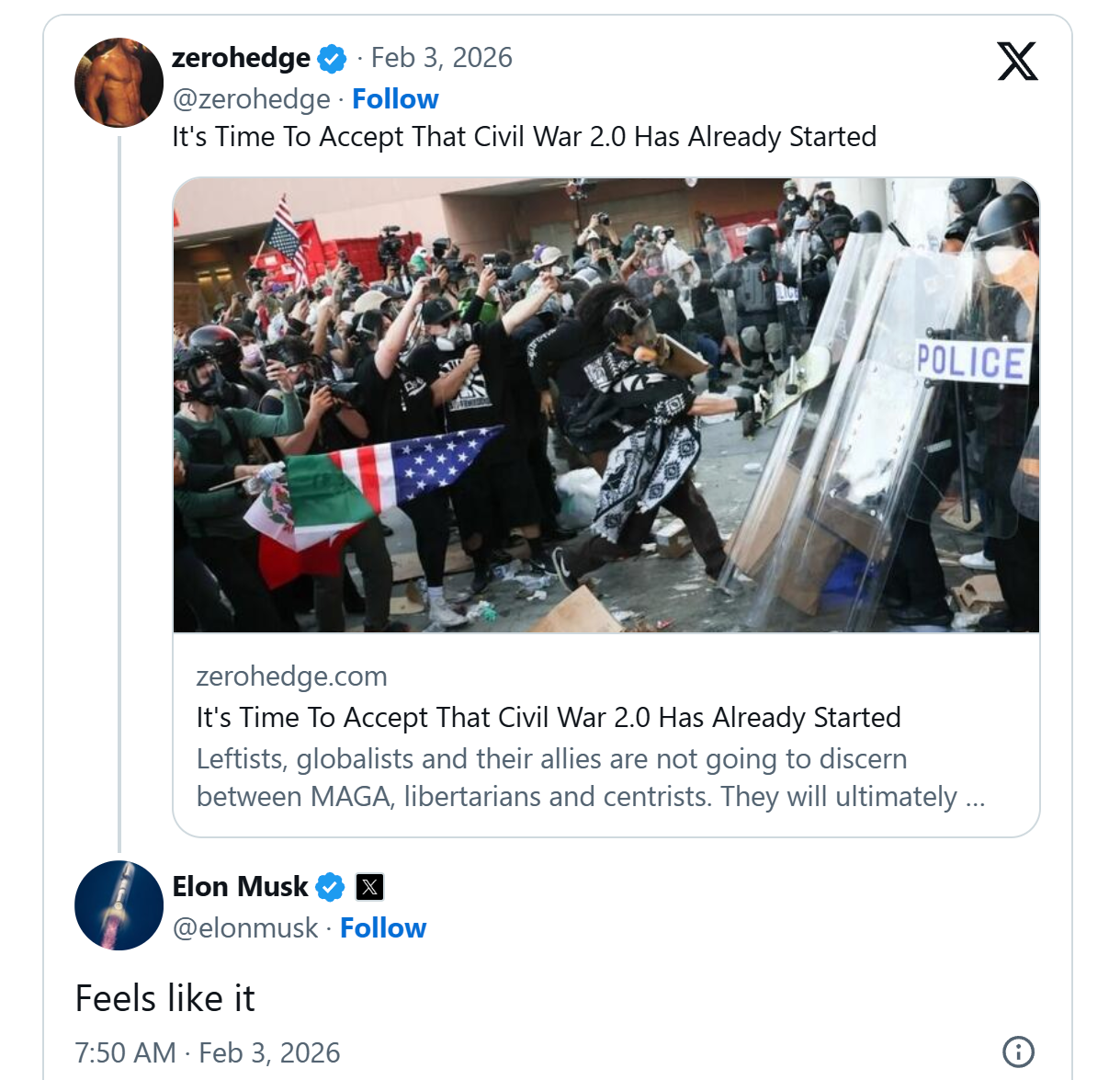This screenshot has width=1109, height=1080.
Task: Click the quoted tweet's Civil War 2.0 text
Action: (524, 137)
